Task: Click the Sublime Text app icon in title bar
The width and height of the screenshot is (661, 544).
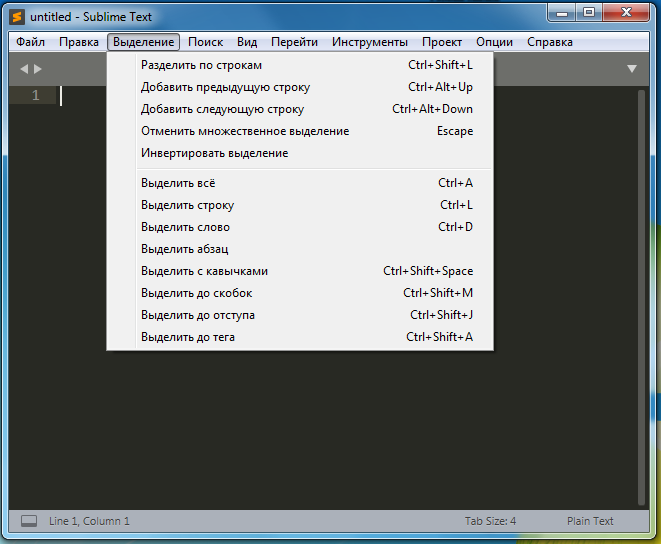Action: click(x=17, y=17)
